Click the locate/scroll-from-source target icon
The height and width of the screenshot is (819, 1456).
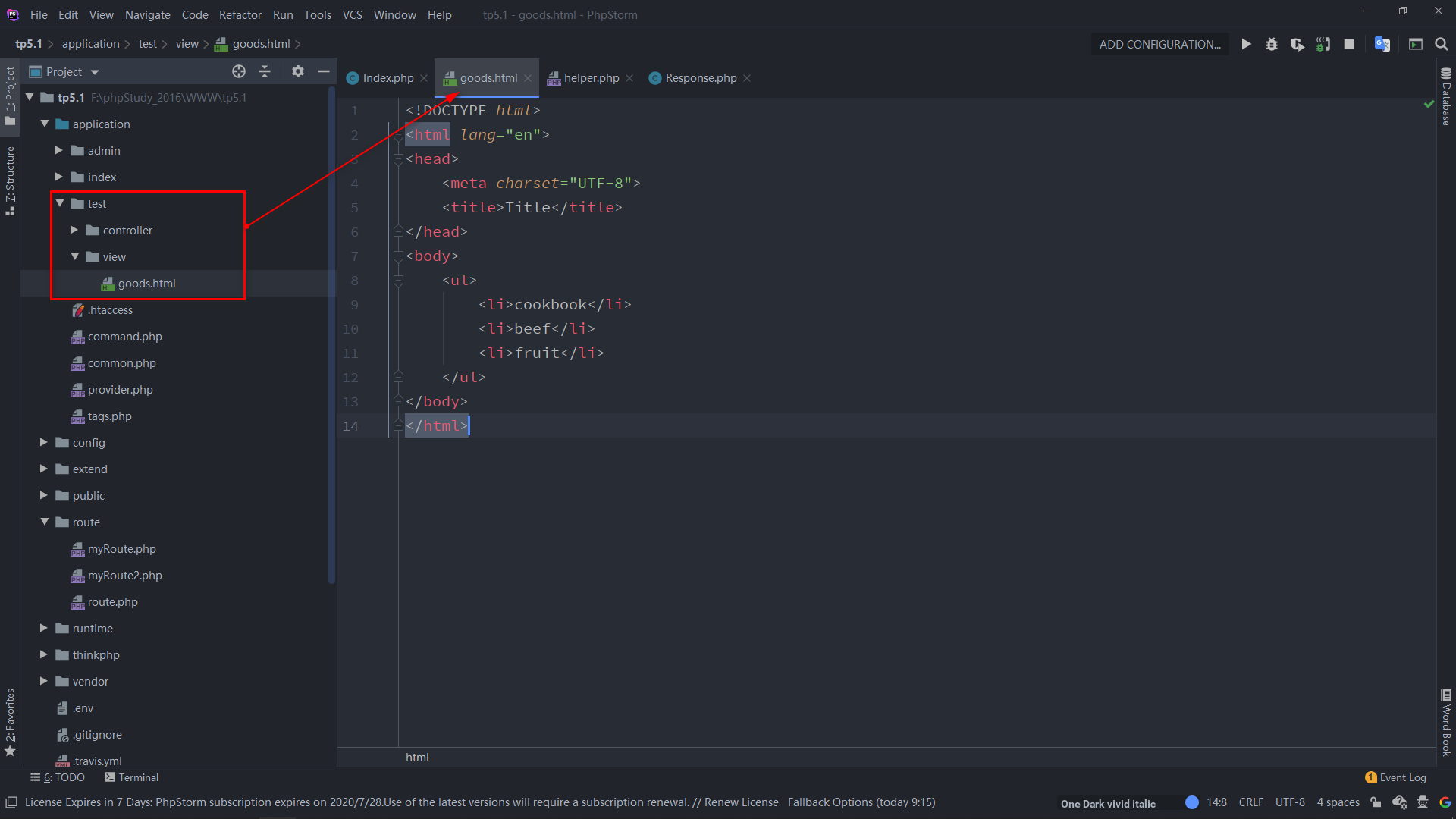239,71
